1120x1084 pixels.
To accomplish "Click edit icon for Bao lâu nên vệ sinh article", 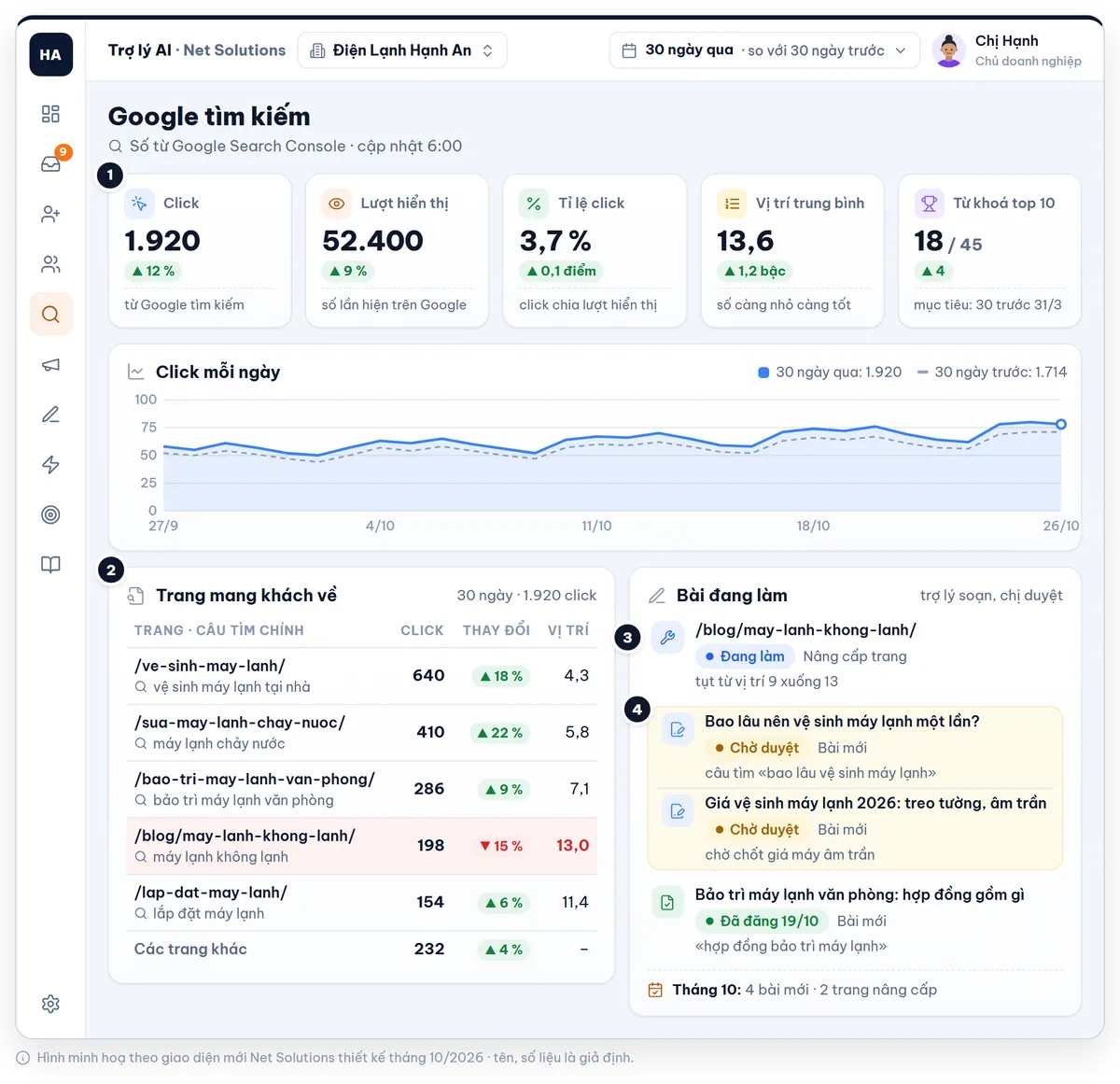I will 678,729.
